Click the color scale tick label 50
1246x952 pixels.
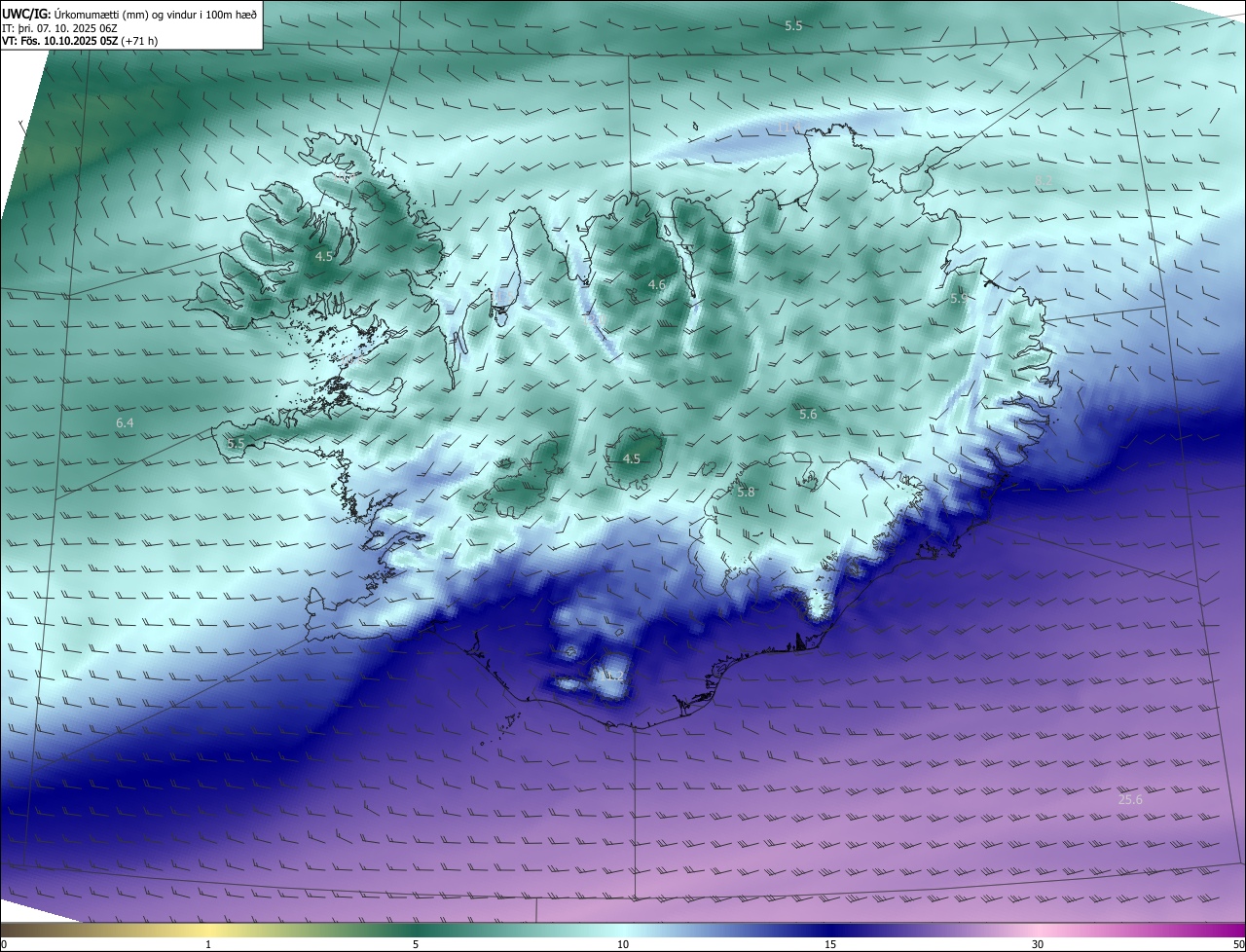click(1238, 944)
